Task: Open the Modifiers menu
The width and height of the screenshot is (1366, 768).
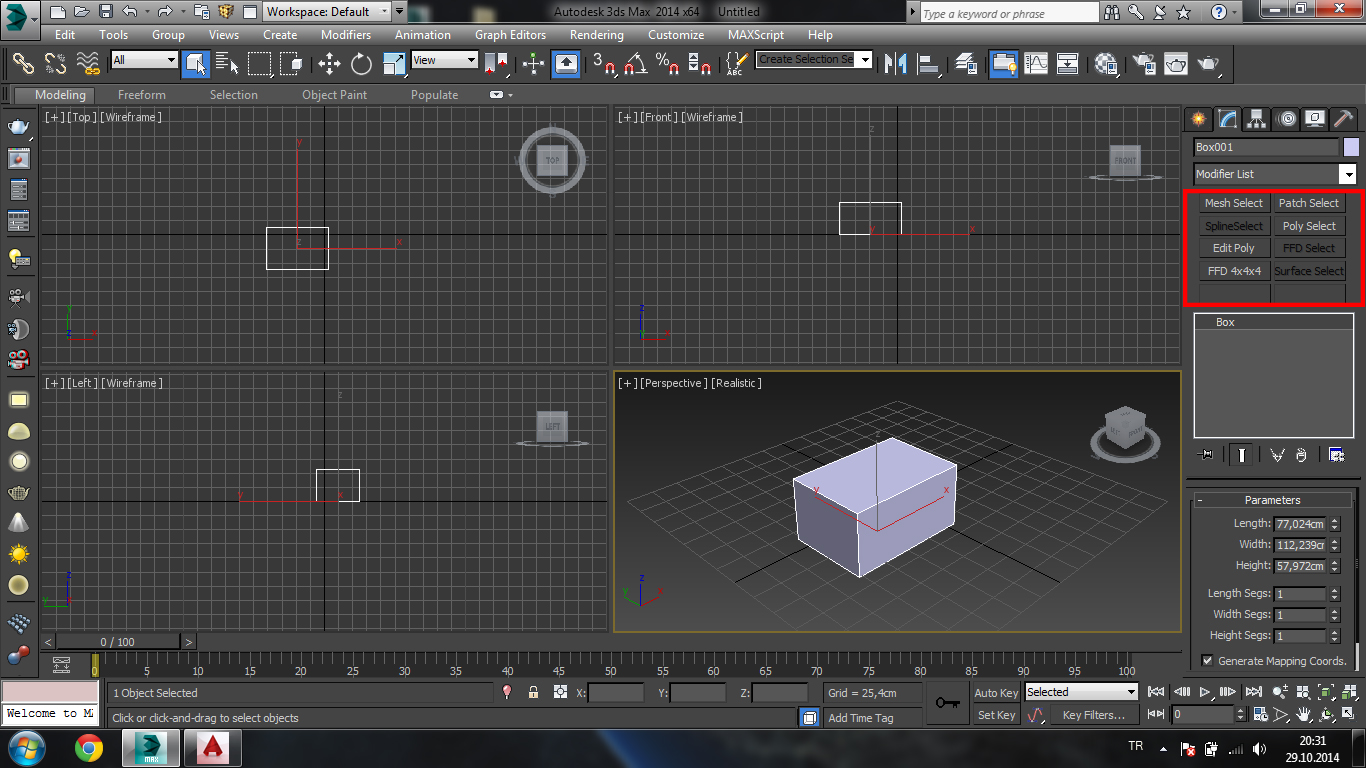Action: pyautogui.click(x=346, y=35)
